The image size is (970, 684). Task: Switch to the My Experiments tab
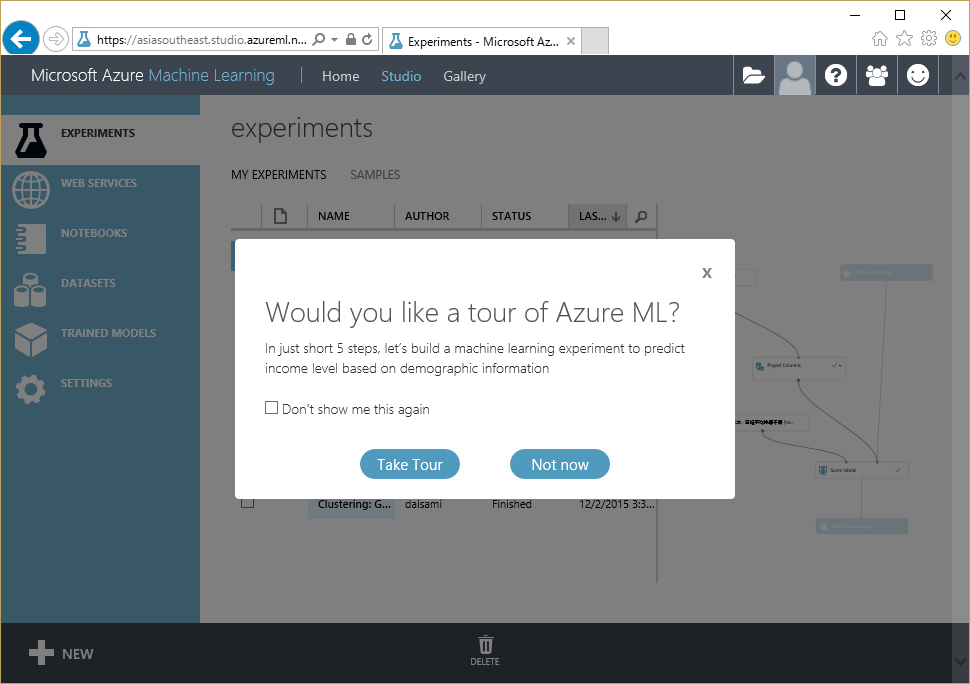click(278, 175)
